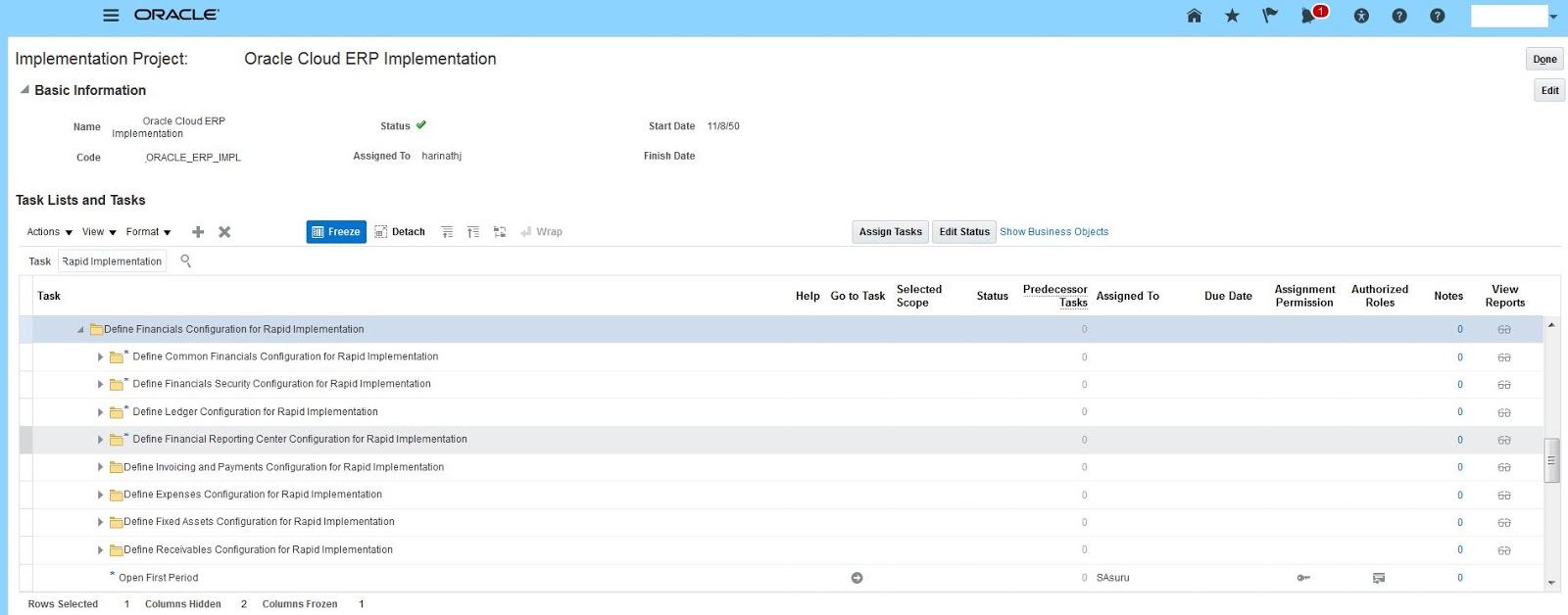Expand Define Financials Security Configuration row
This screenshot has height=615, width=1568.
pos(100,385)
